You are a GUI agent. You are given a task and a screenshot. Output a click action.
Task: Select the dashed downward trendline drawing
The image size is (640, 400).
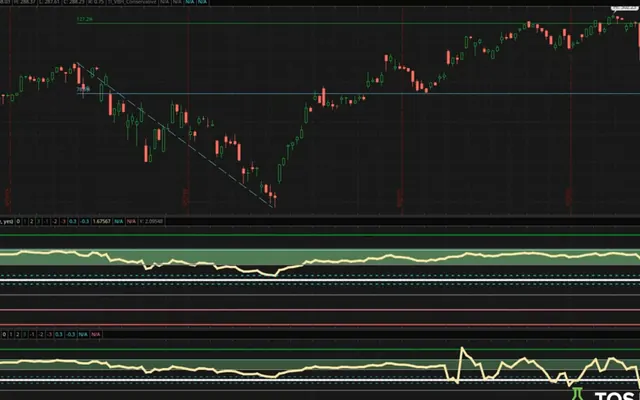click(x=176, y=136)
